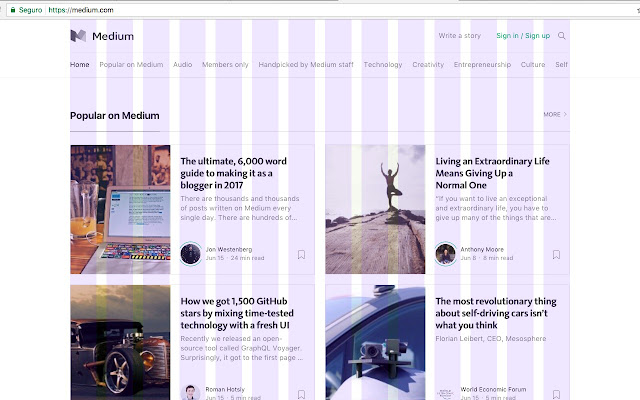The image size is (640, 400).
Task: Expand MORE popular stories
Action: click(555, 114)
